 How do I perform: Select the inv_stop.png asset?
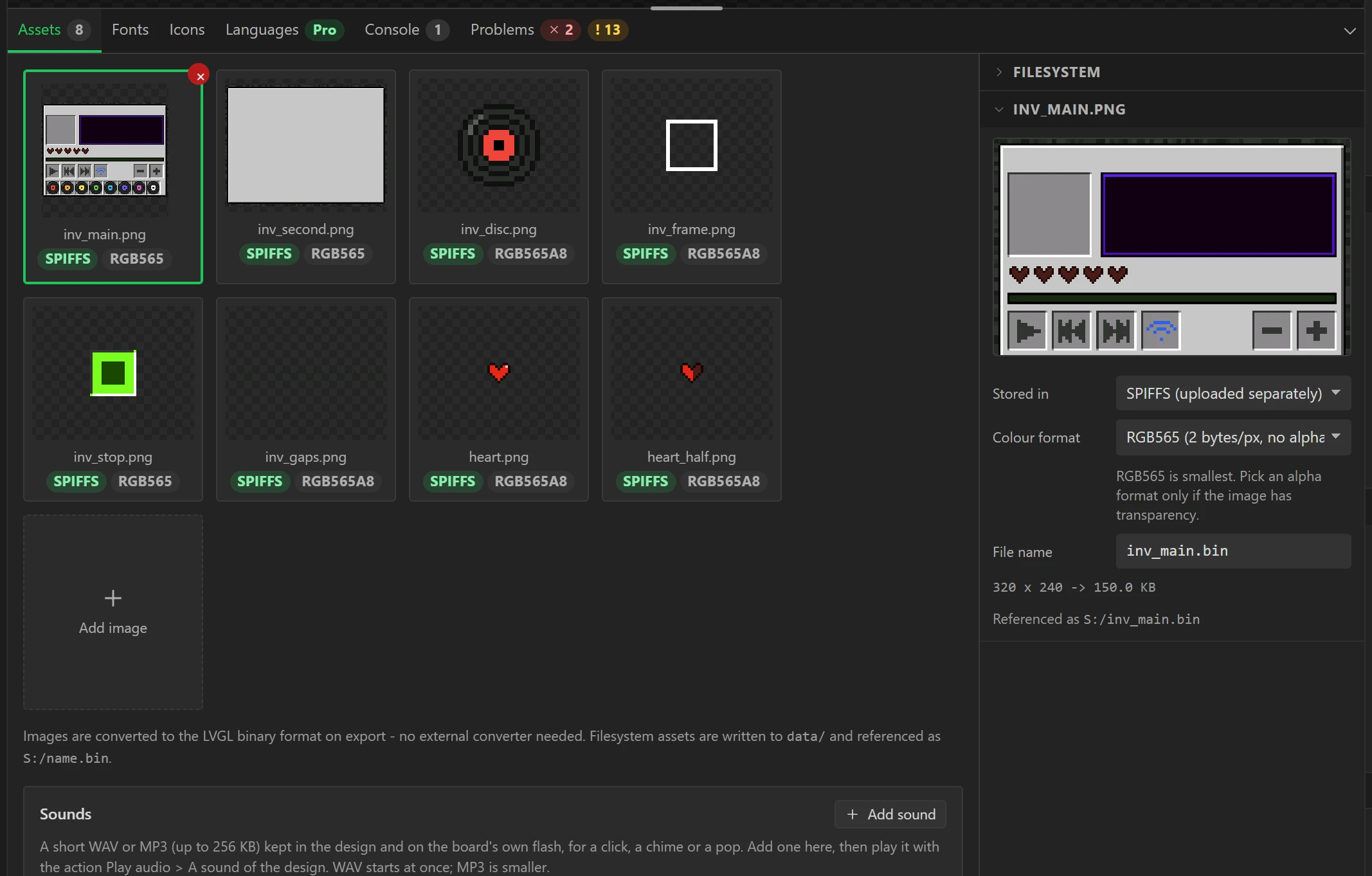113,399
